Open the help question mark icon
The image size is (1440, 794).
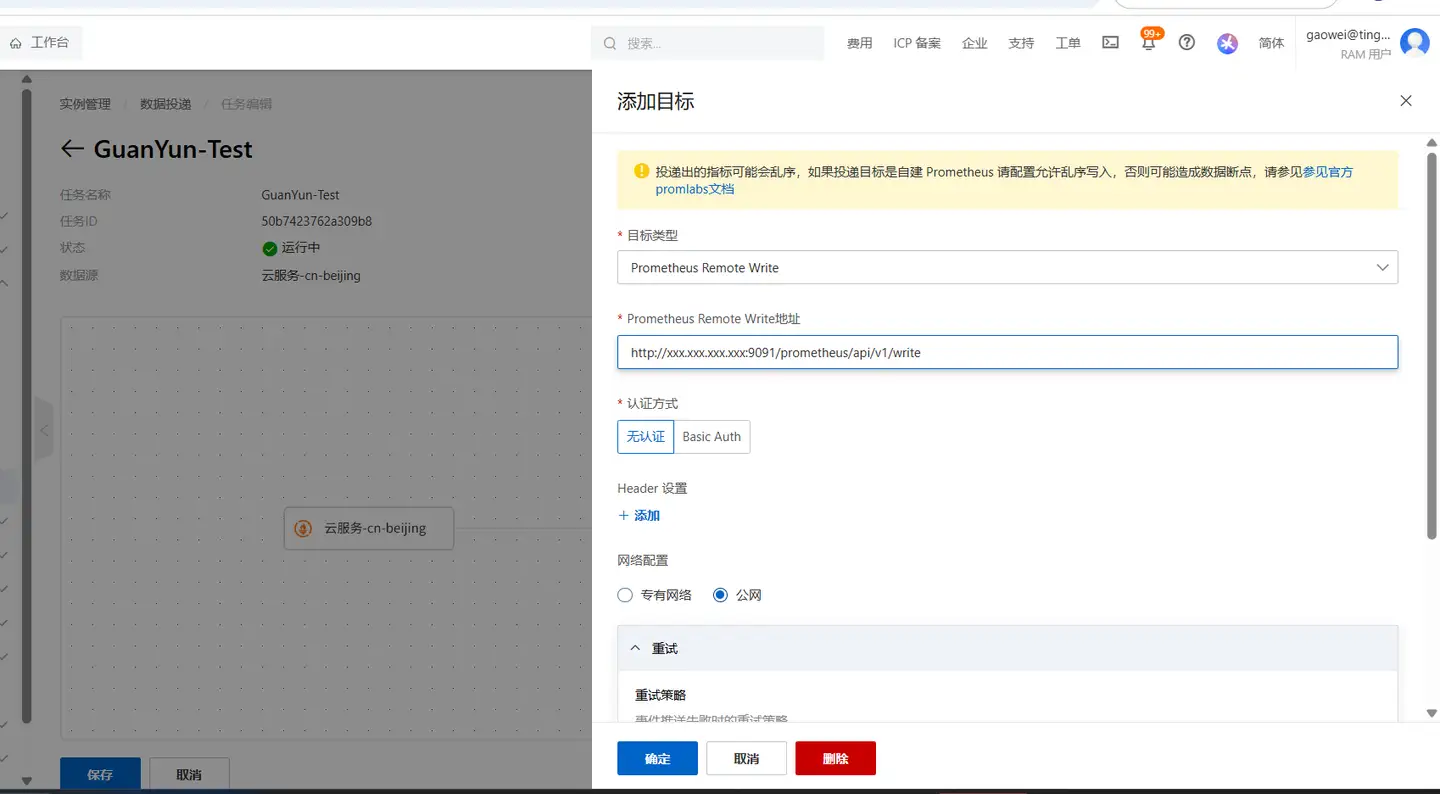point(1187,43)
